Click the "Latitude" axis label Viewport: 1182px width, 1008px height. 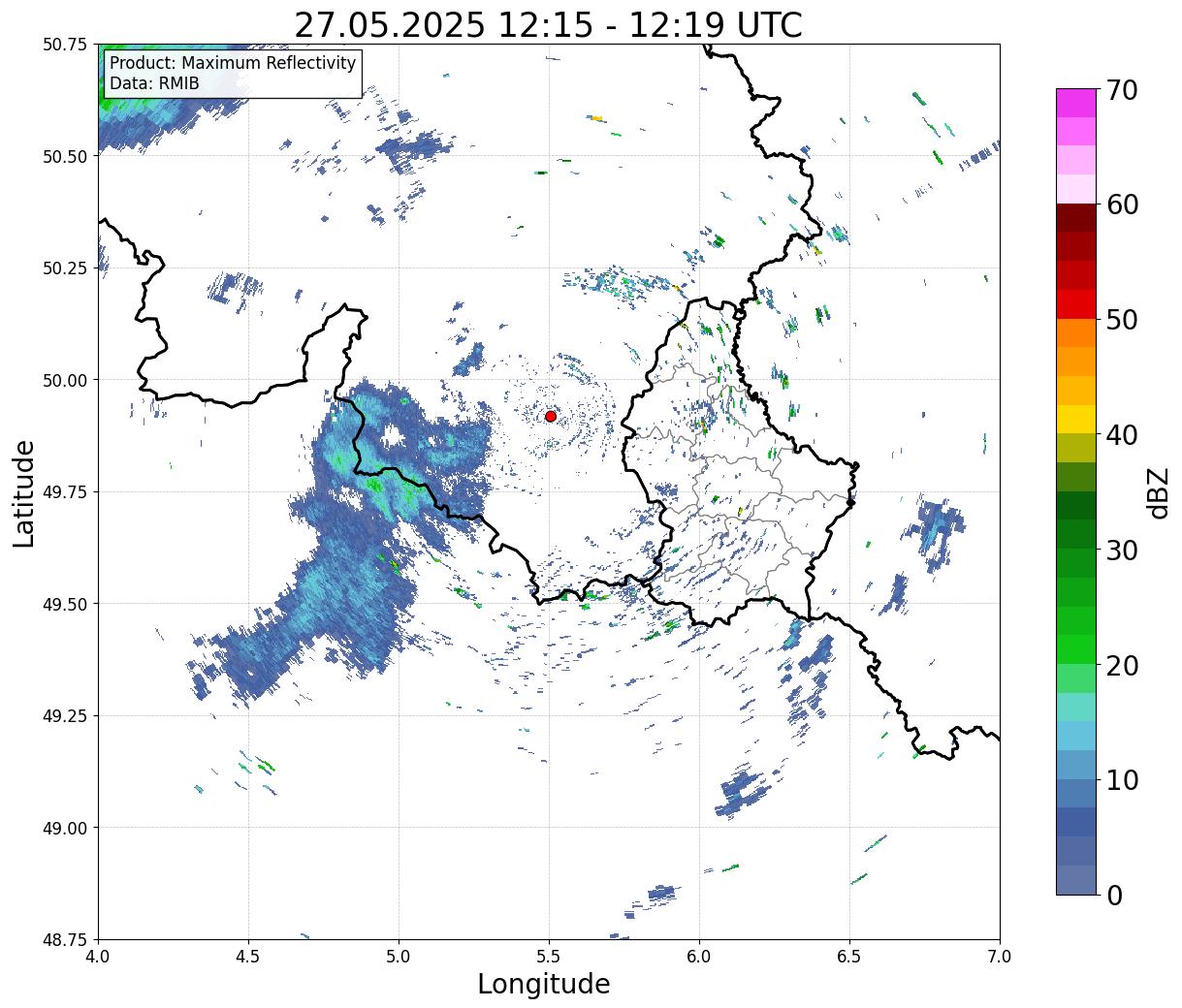coord(24,492)
